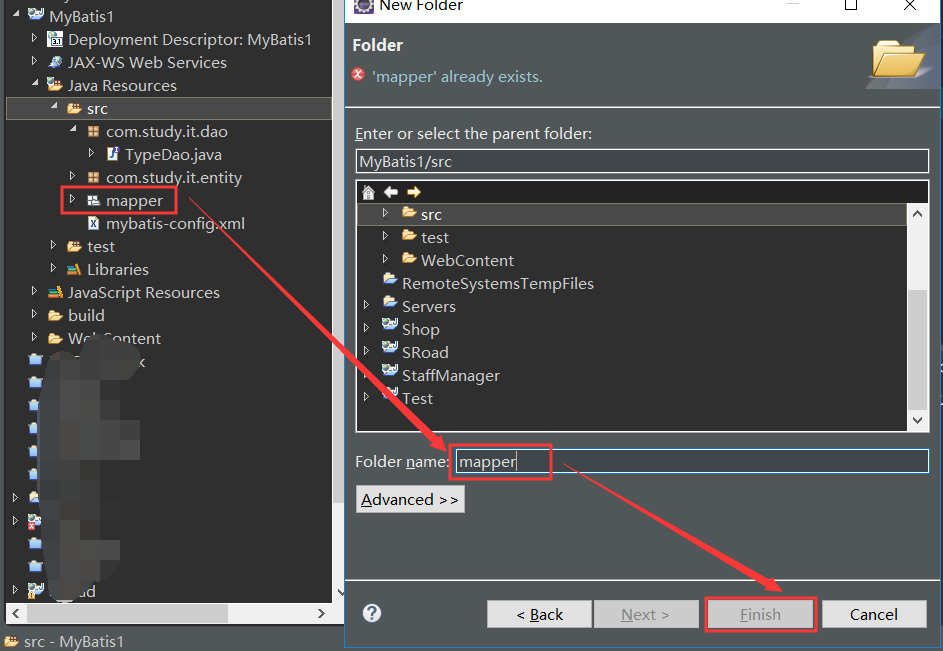Click the mapper package icon in explorer
Image resolution: width=943 pixels, height=651 pixels.
(x=93, y=200)
